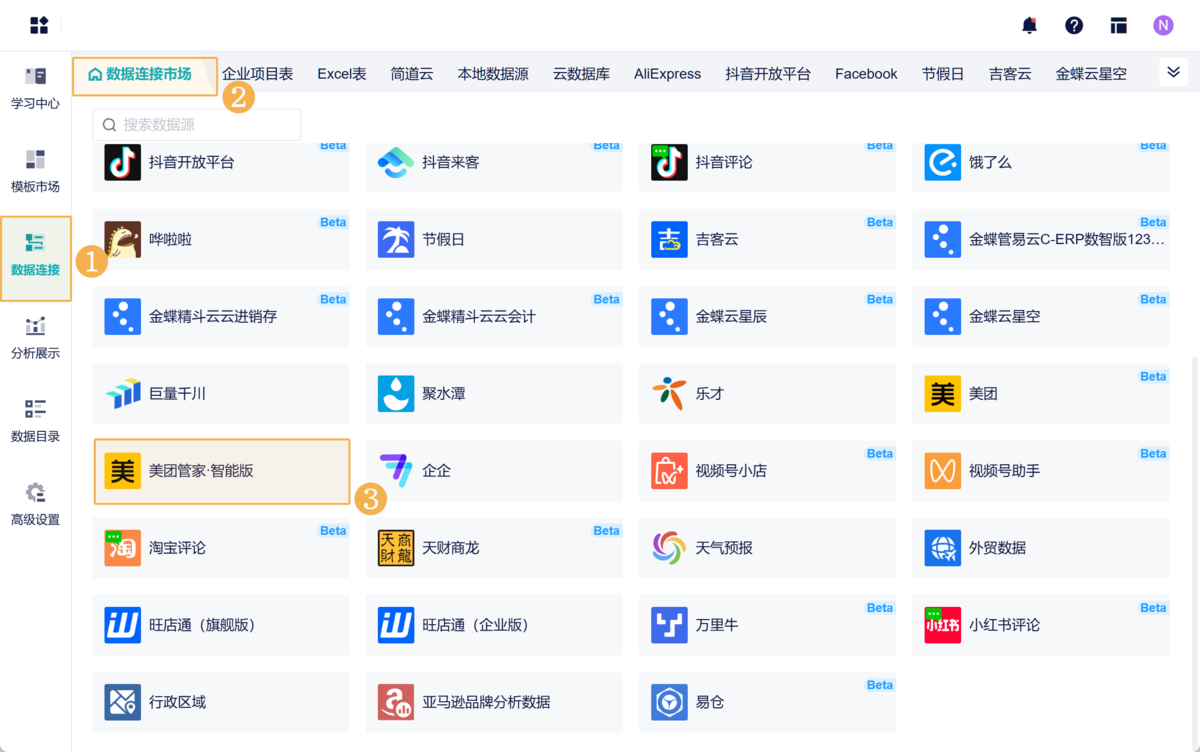
Task: Click the vertical scrollbar on the right
Action: (1194, 545)
